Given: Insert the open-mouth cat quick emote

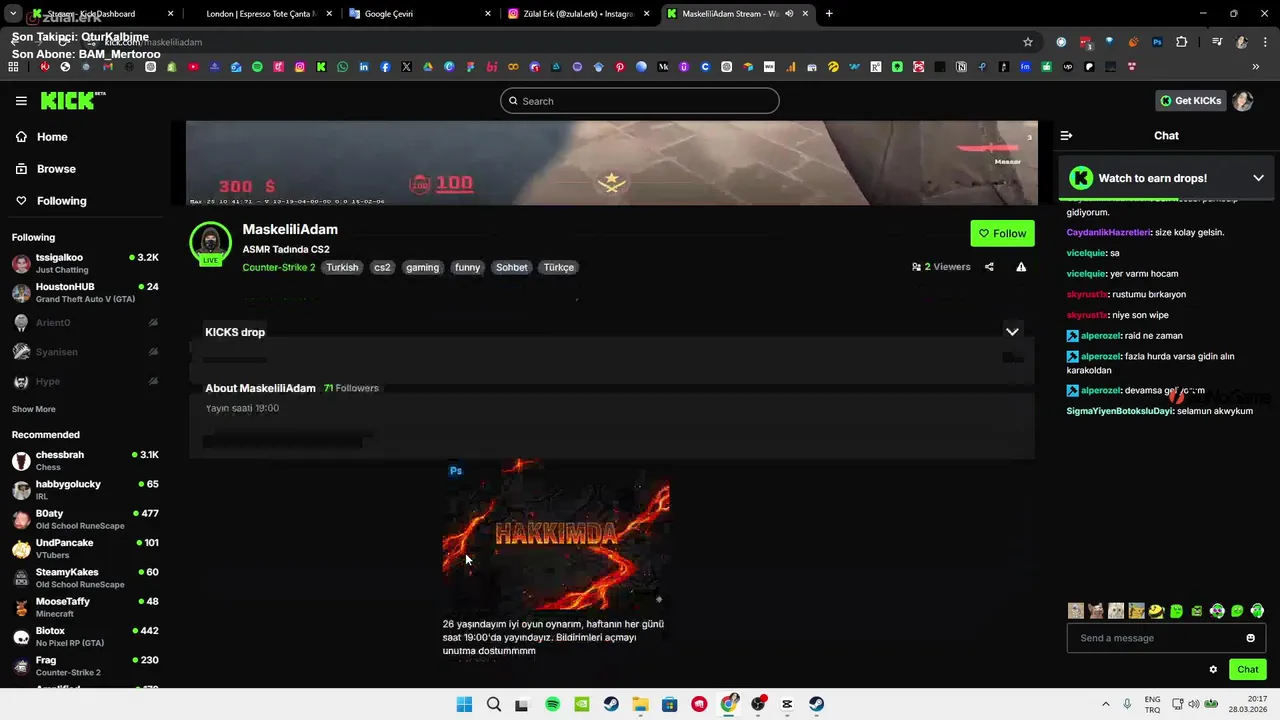Looking at the screenshot, I should (1096, 611).
